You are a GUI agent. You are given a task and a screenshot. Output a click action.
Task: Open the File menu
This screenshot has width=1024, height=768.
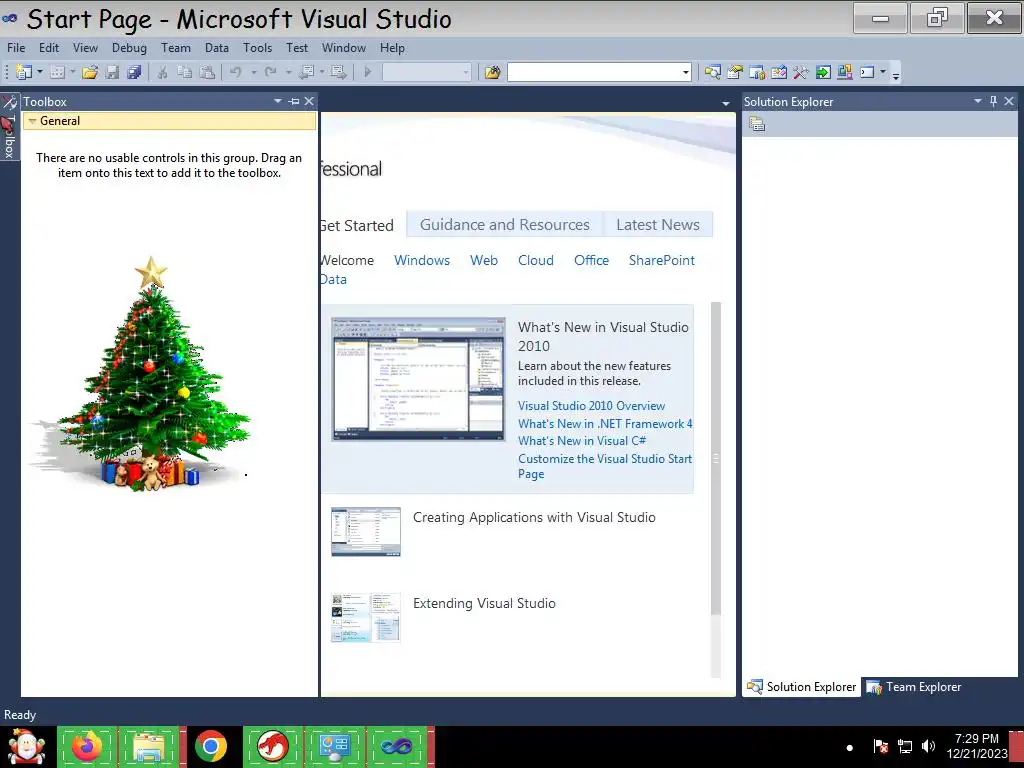(16, 48)
